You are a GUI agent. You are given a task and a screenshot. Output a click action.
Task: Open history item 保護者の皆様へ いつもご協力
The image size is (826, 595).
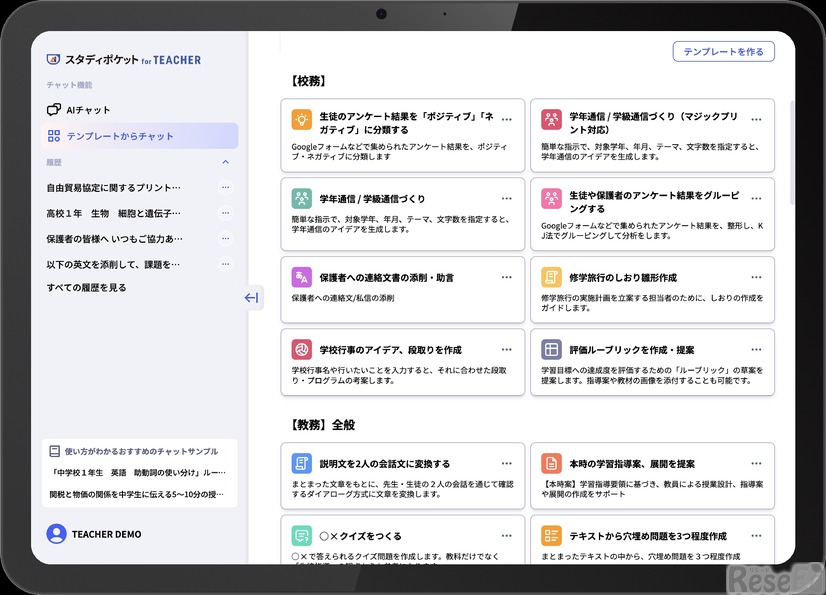pyautogui.click(x=114, y=239)
